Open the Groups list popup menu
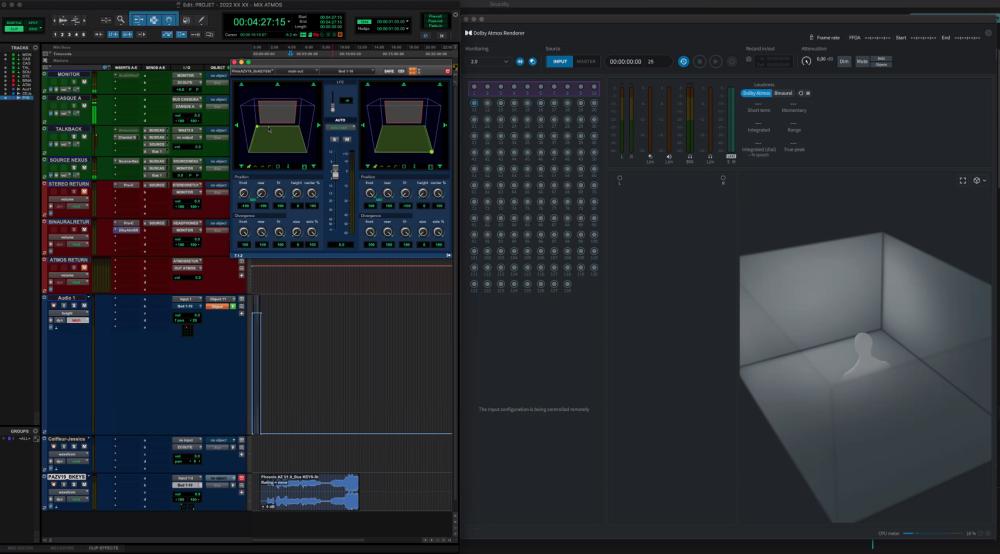The image size is (1000, 554). (35, 431)
